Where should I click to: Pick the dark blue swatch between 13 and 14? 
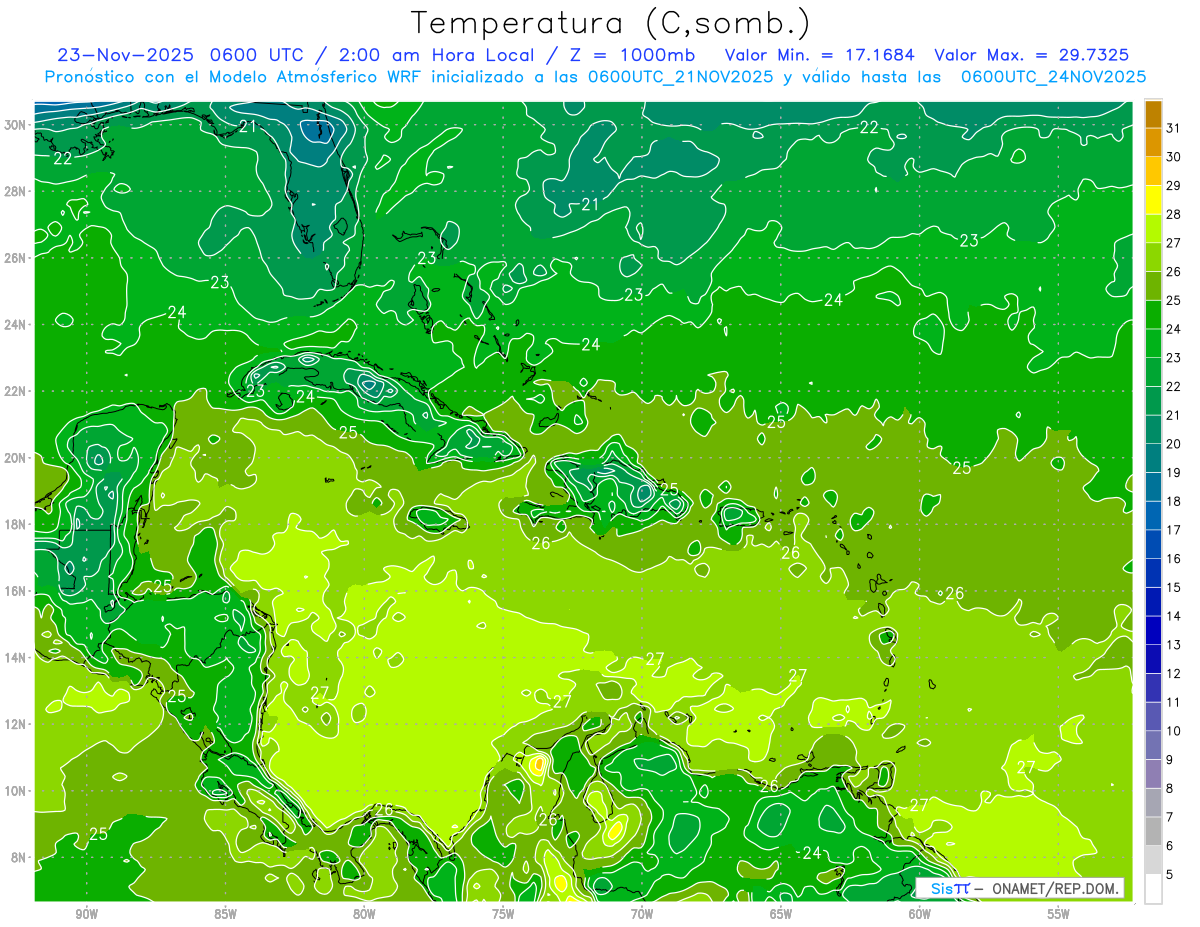click(1153, 631)
